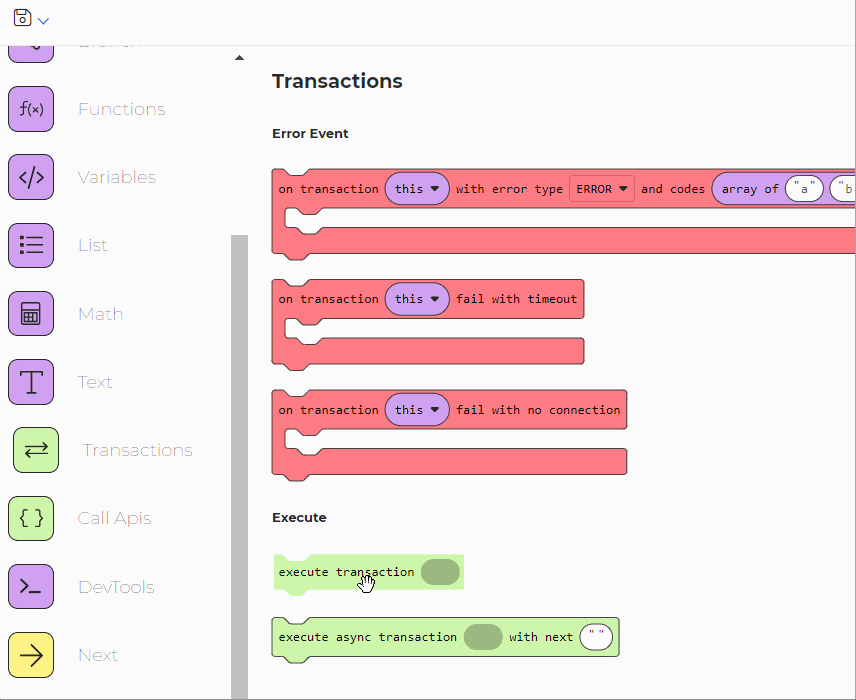Open the Call Apis braces icon

31,518
